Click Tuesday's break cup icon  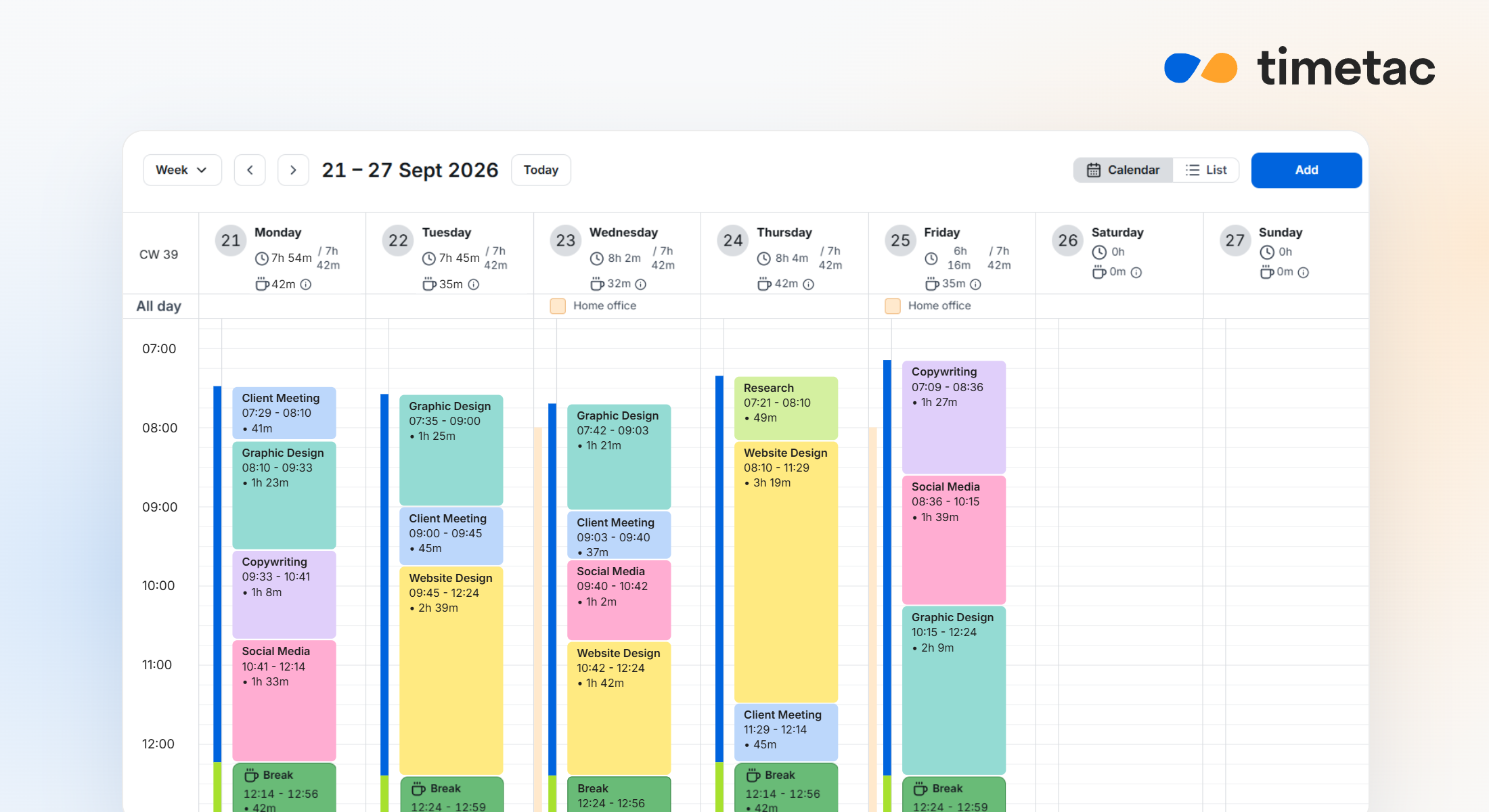point(429,284)
